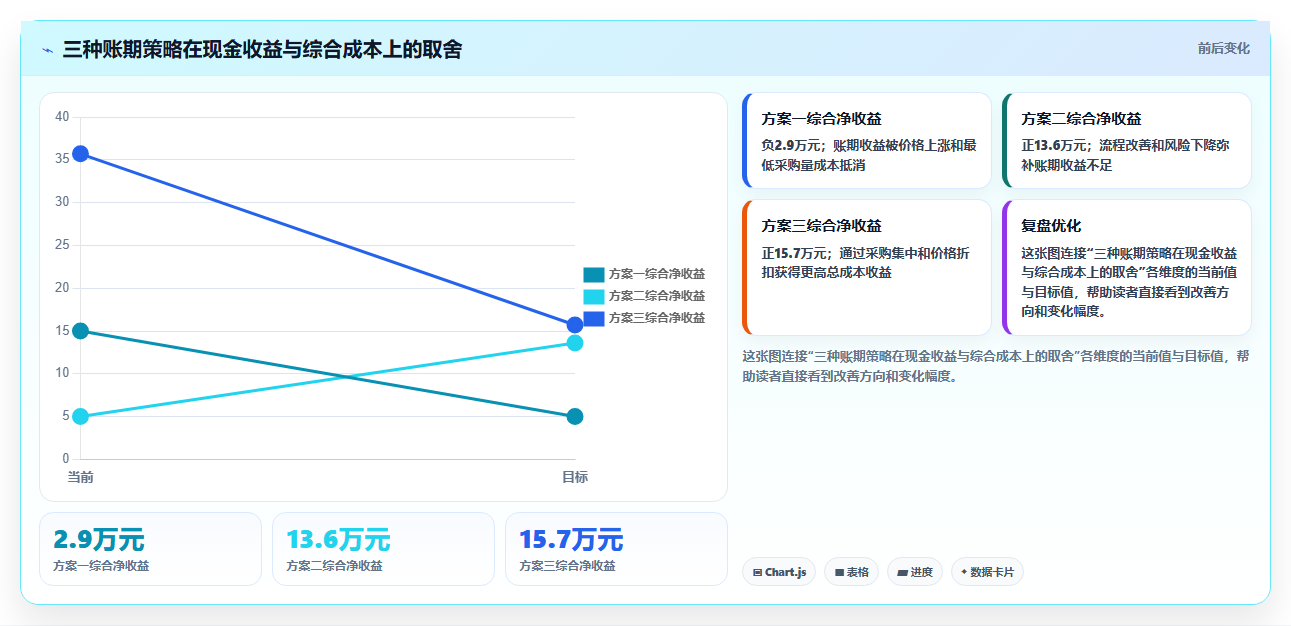Click the 表格 tag icon

click(839, 573)
